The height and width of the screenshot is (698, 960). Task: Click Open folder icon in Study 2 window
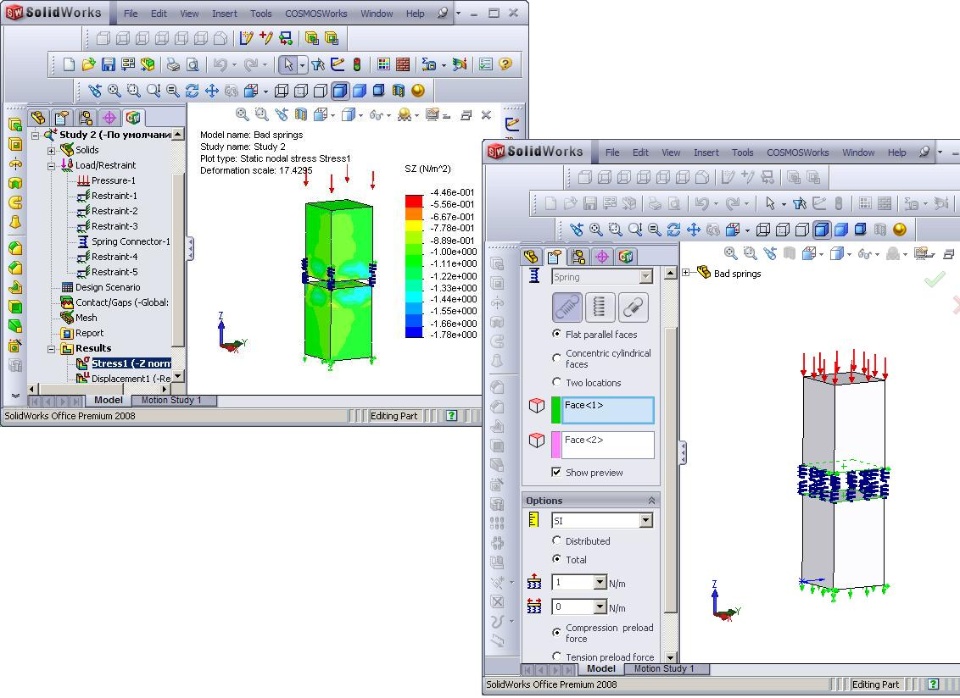[89, 64]
